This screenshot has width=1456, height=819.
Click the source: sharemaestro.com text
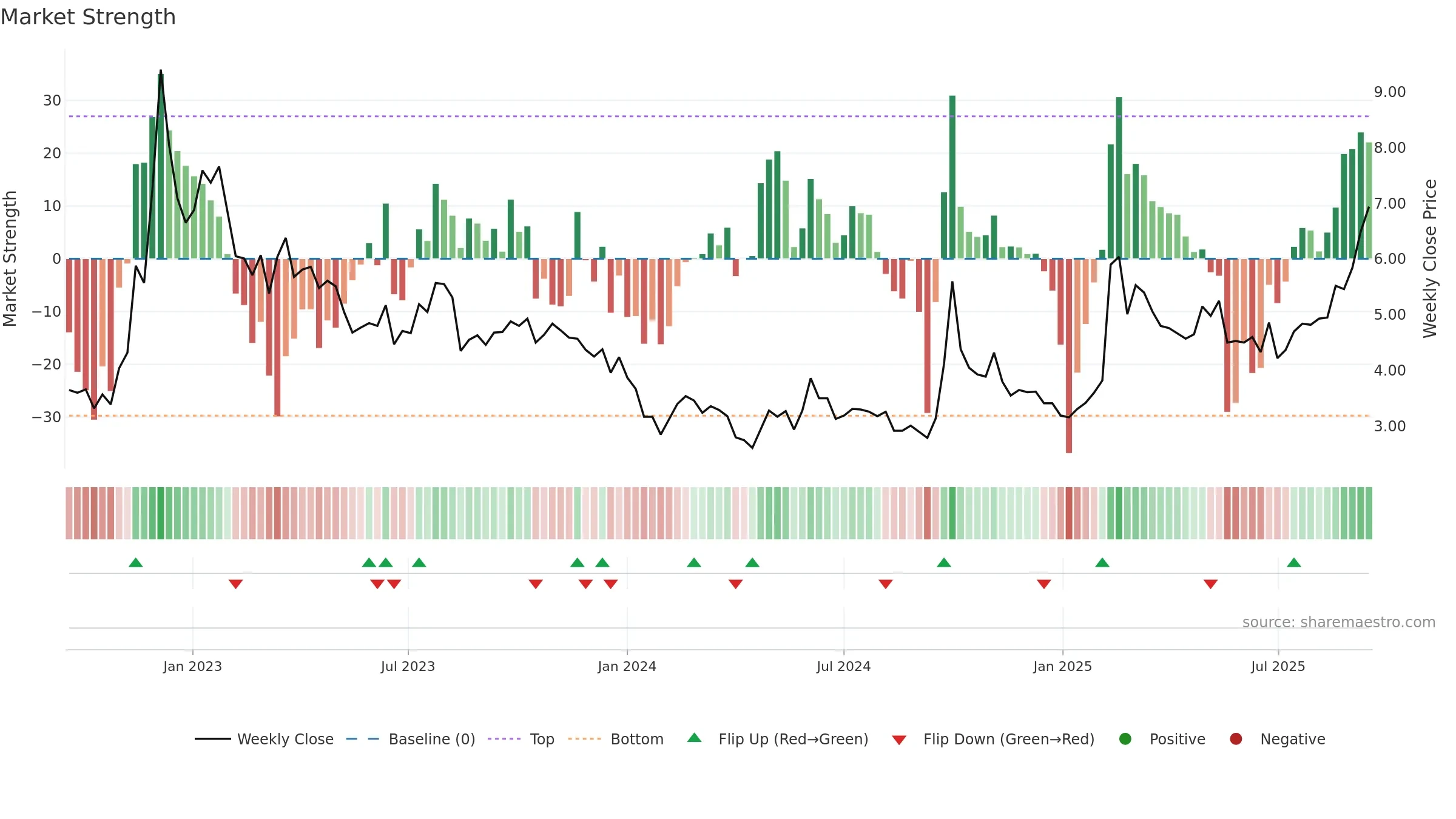tap(1339, 622)
